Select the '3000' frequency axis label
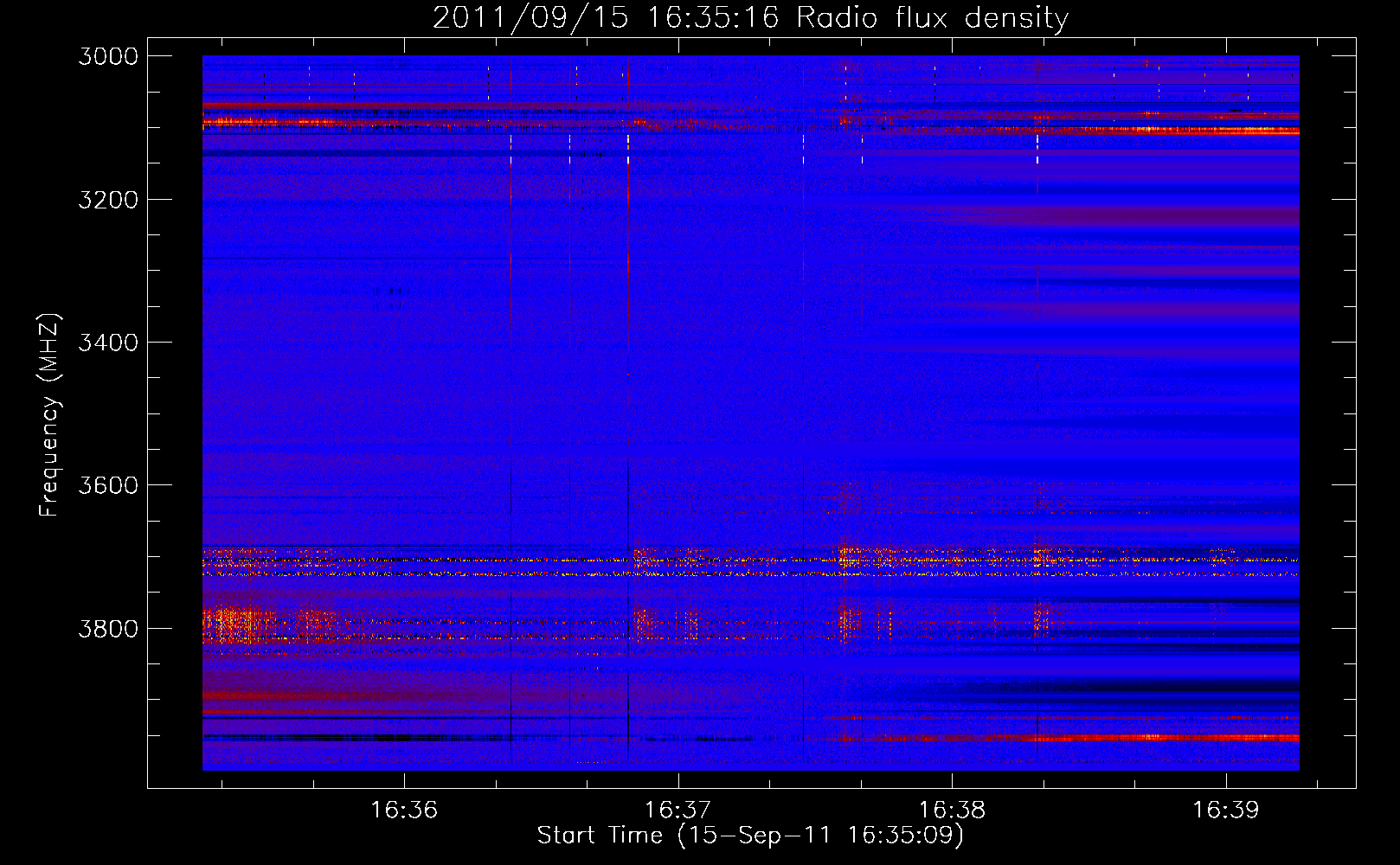Viewport: 1400px width, 865px height. click(108, 56)
